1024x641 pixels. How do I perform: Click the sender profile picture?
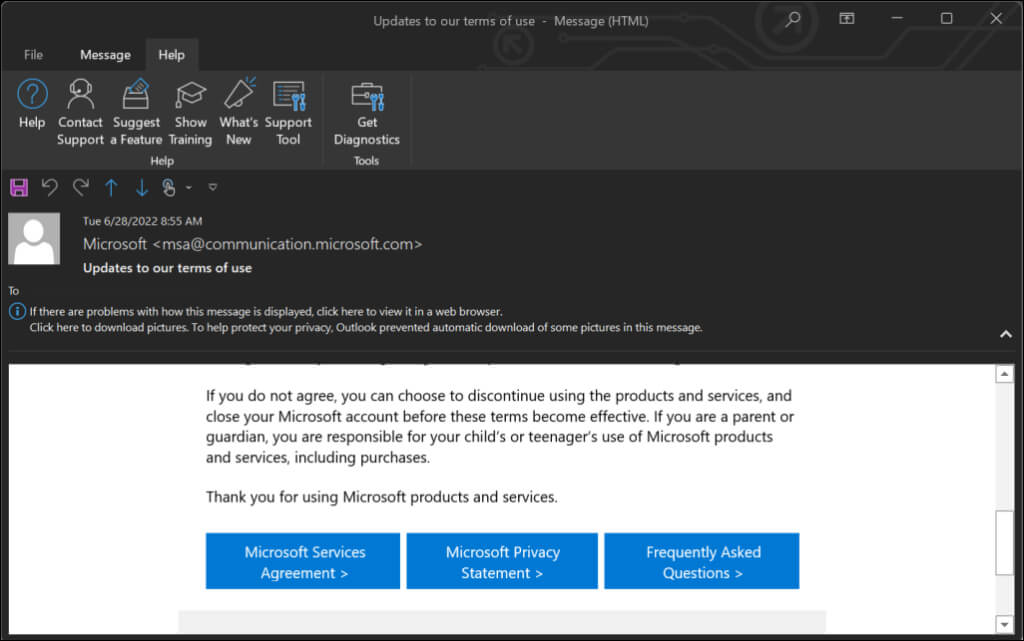click(x=34, y=238)
